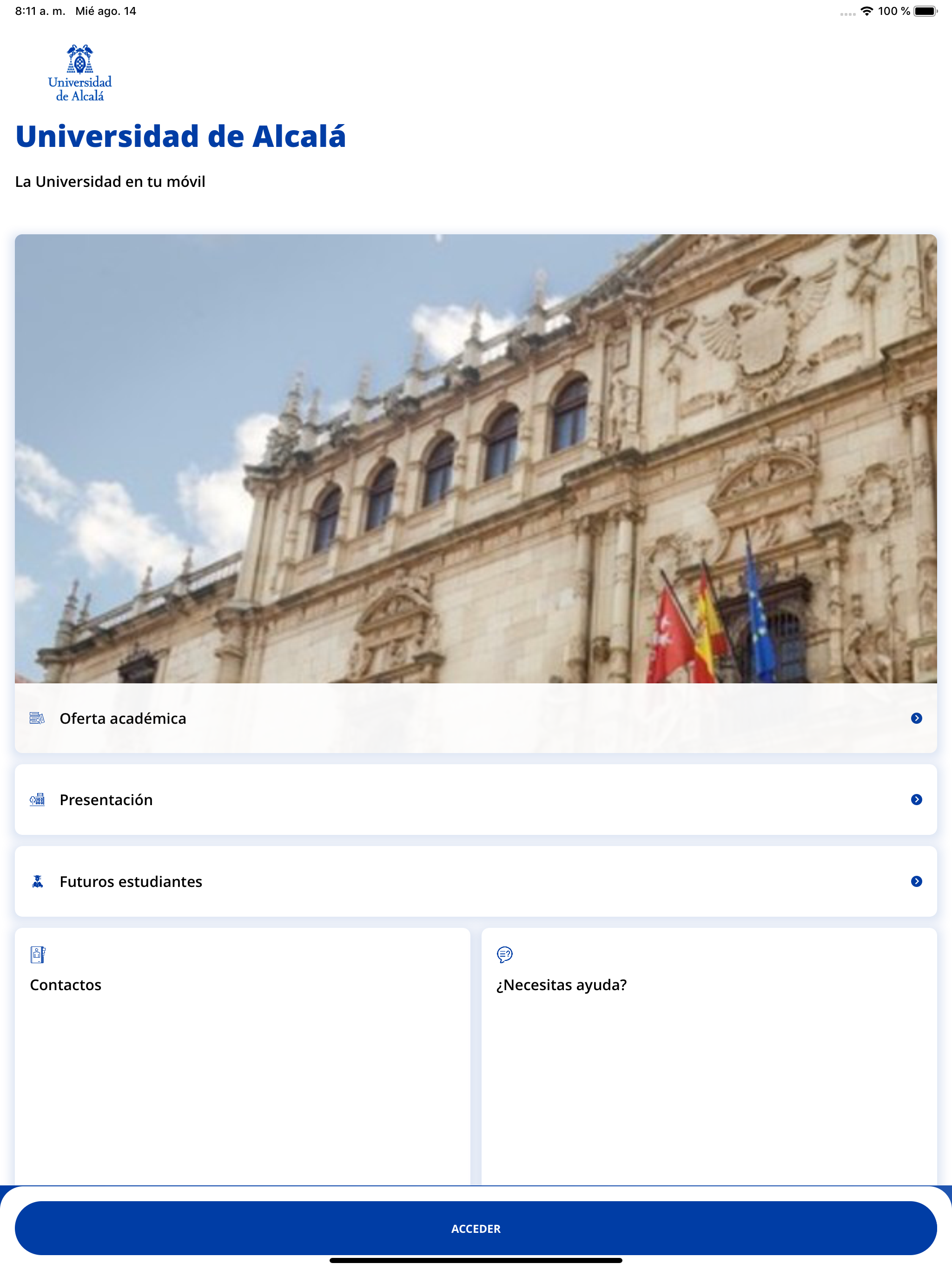Tap the 'La Universidad en tu móvil' subtitle
952x1270 pixels.
pos(110,181)
